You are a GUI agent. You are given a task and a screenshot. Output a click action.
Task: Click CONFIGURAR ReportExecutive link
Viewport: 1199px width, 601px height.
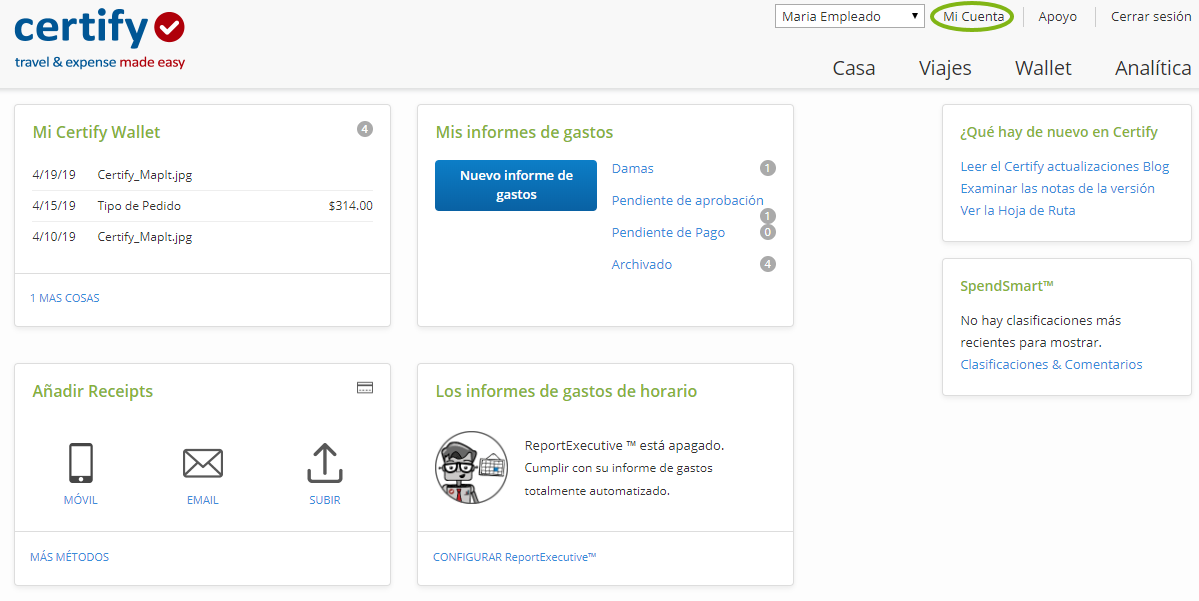[x=515, y=557]
